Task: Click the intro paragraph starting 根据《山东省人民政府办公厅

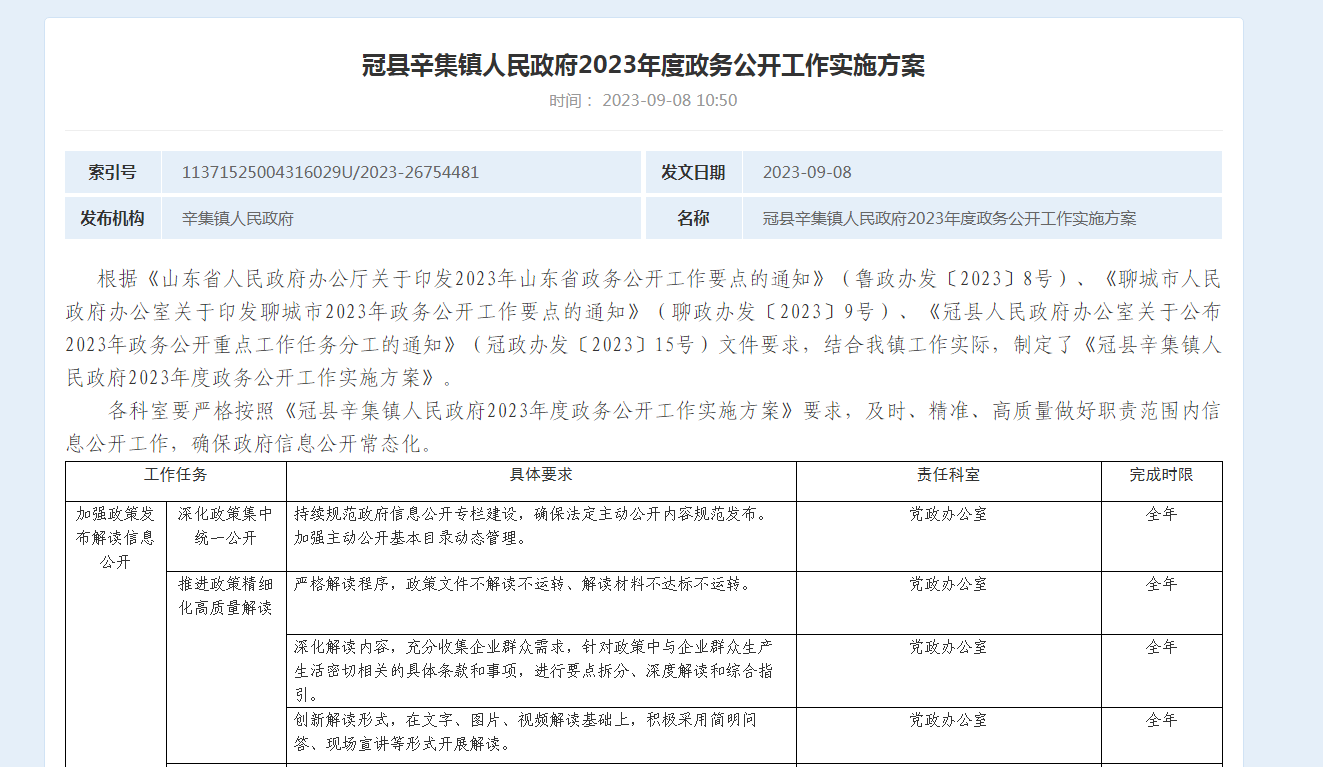Action: point(643,328)
